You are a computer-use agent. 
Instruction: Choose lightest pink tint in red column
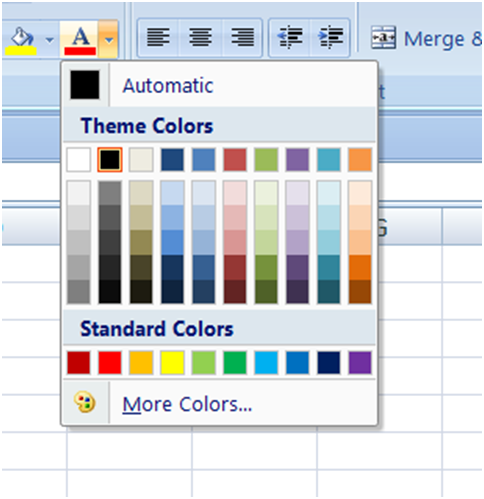click(x=235, y=193)
